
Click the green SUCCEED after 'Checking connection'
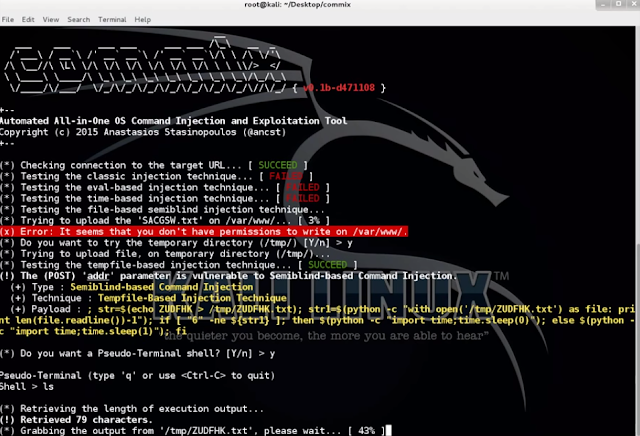coord(278,165)
